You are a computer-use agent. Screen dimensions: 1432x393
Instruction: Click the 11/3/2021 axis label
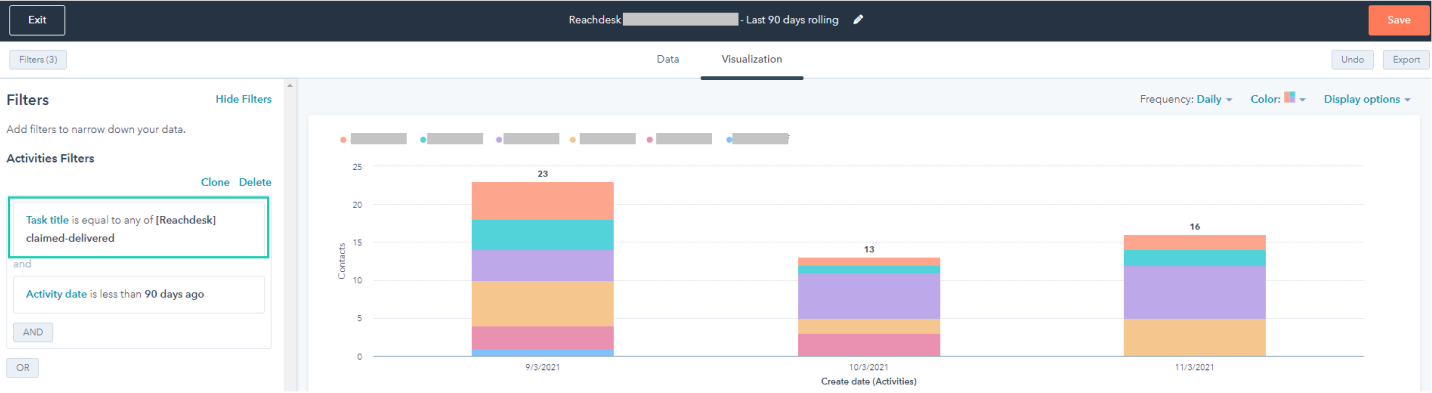[1195, 368]
